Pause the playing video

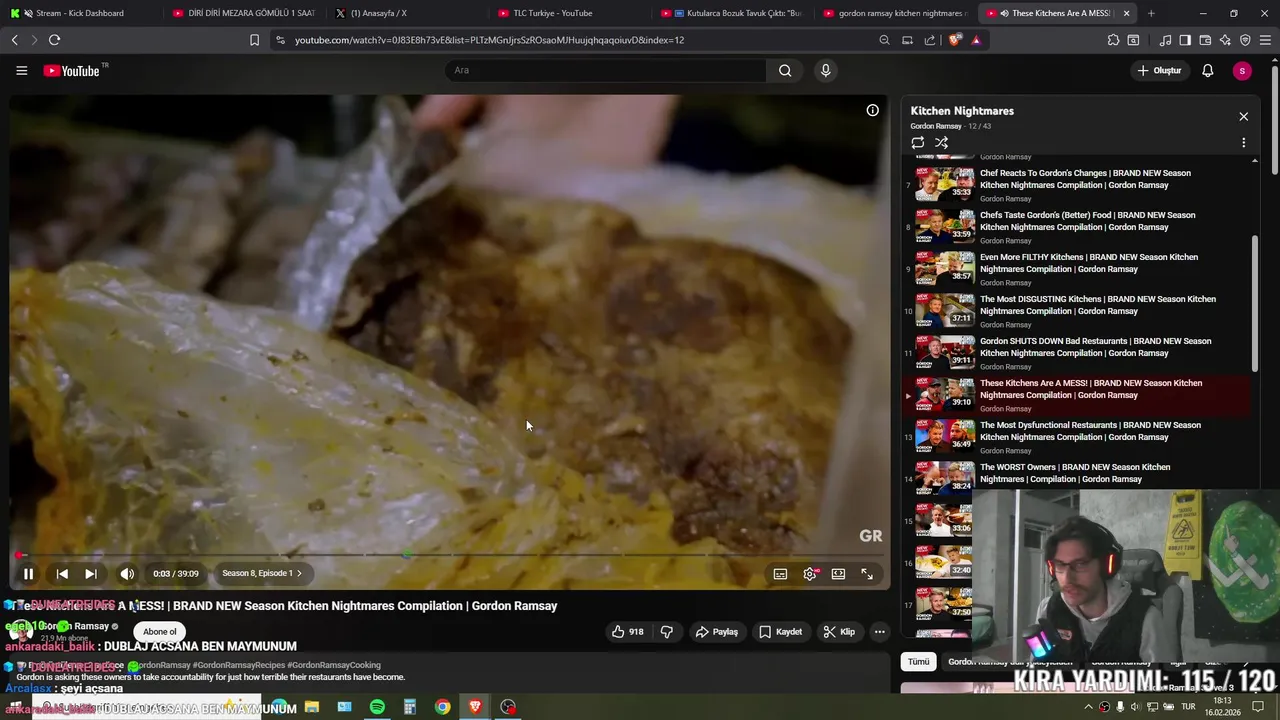tap(28, 574)
